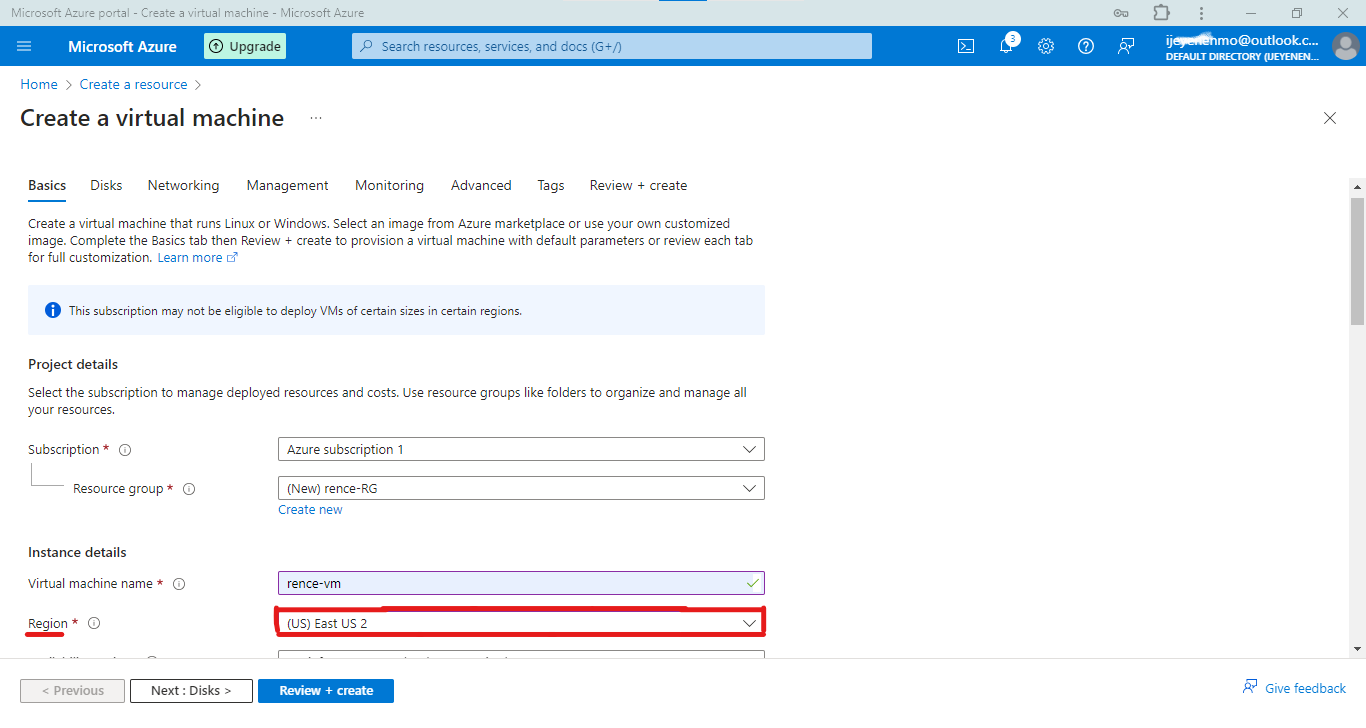This screenshot has height=728, width=1366.
Task: Switch to the Networking tab
Action: 183,186
